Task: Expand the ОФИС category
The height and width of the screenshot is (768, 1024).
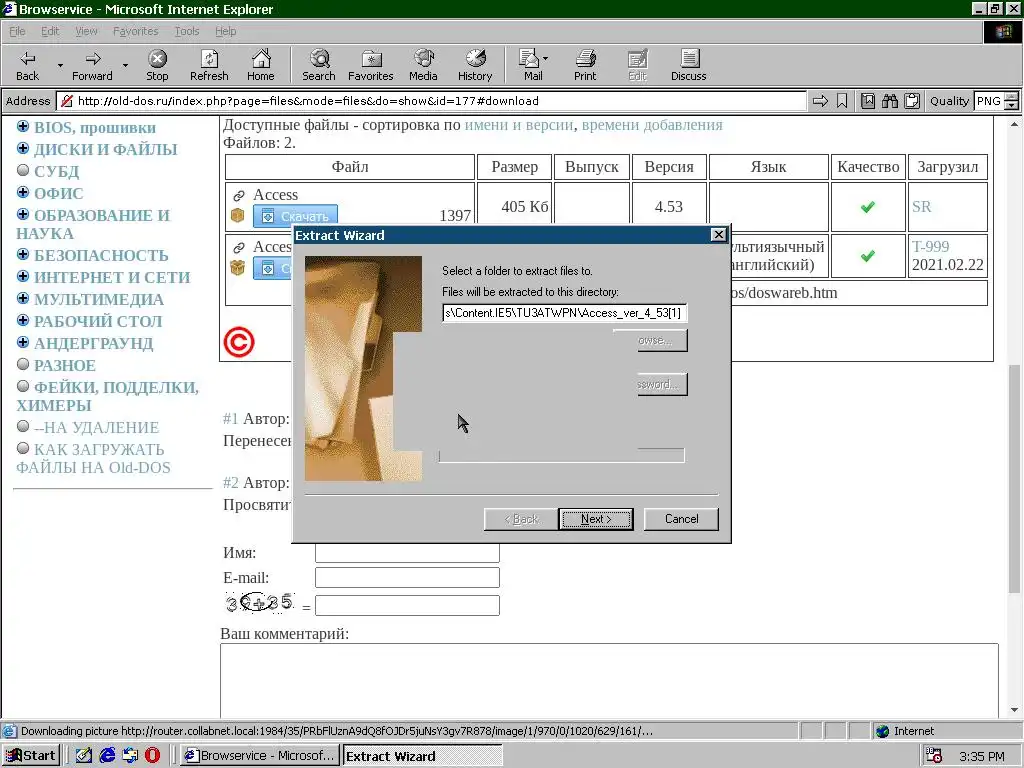Action: coord(23,192)
